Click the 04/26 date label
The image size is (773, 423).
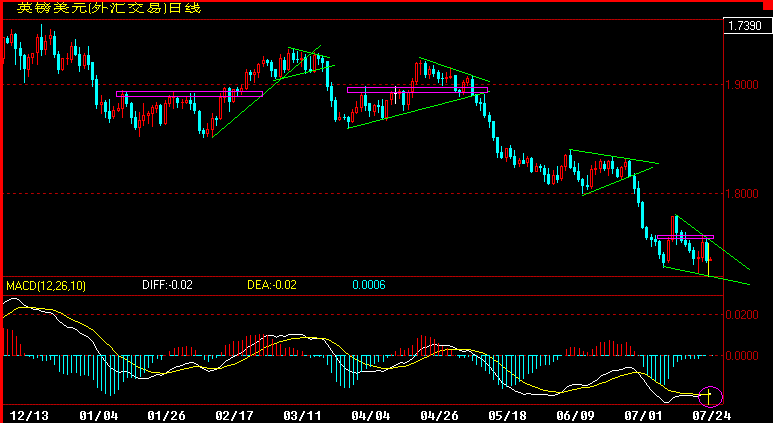tap(438, 416)
